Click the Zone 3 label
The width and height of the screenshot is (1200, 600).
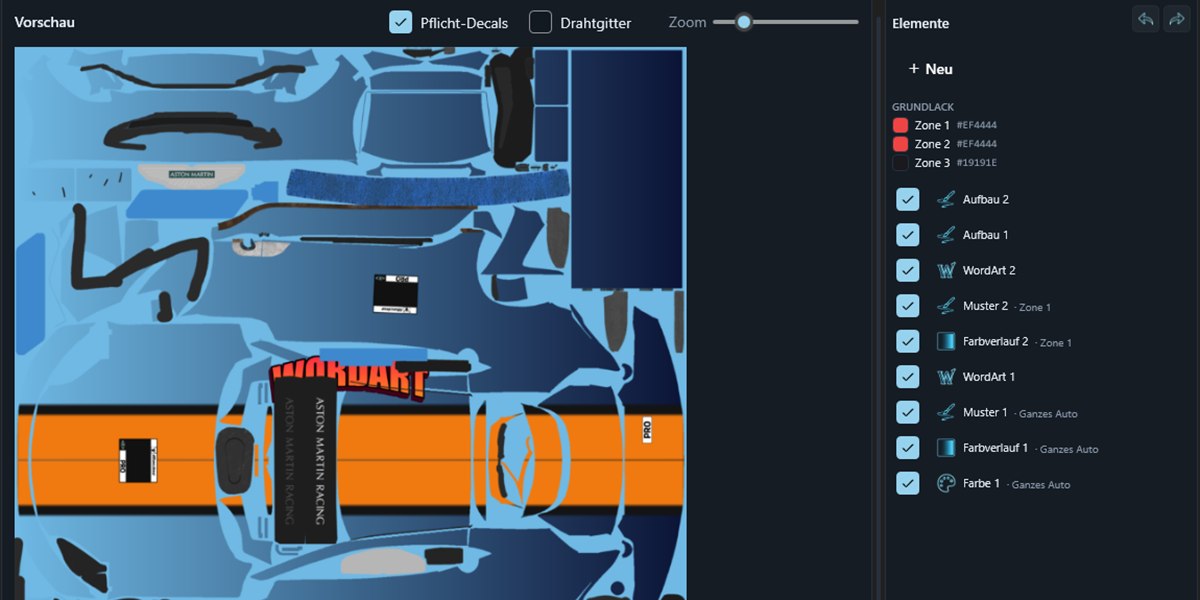(932, 162)
